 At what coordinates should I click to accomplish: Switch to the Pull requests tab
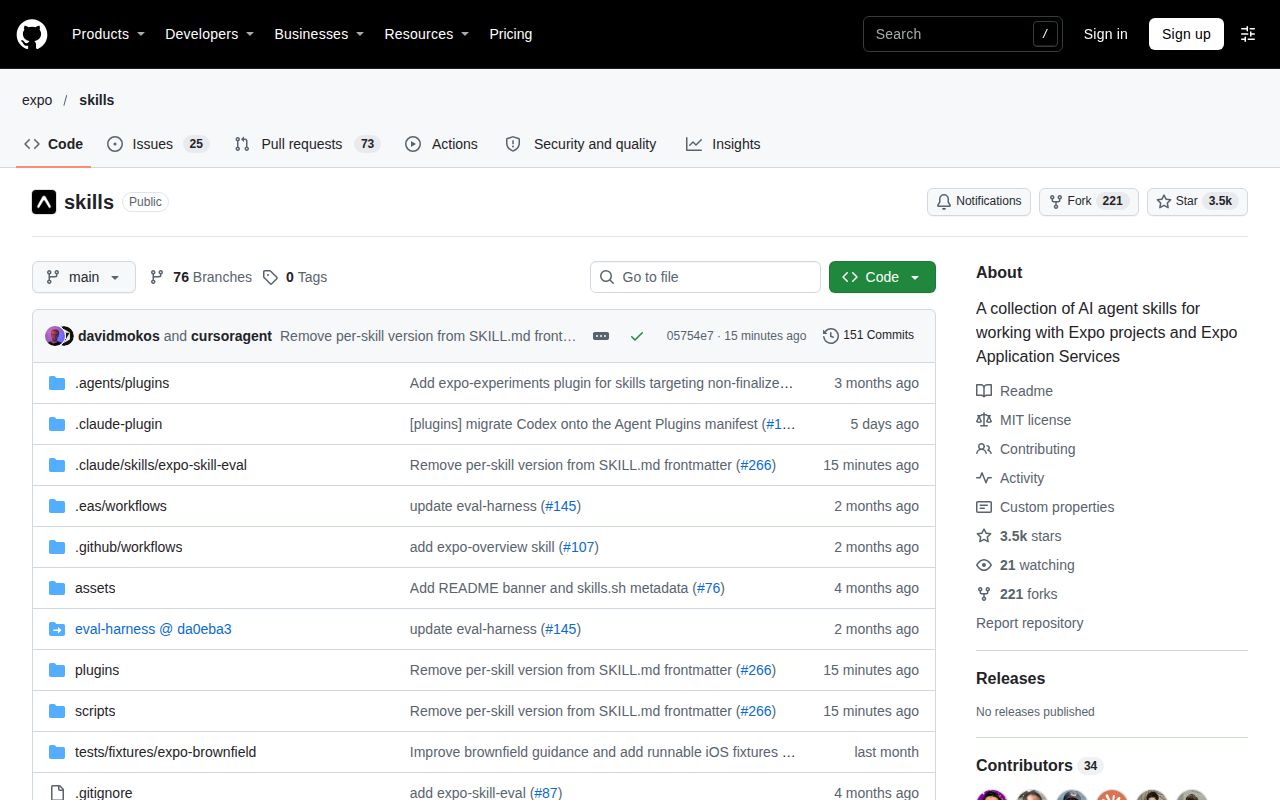click(x=307, y=144)
